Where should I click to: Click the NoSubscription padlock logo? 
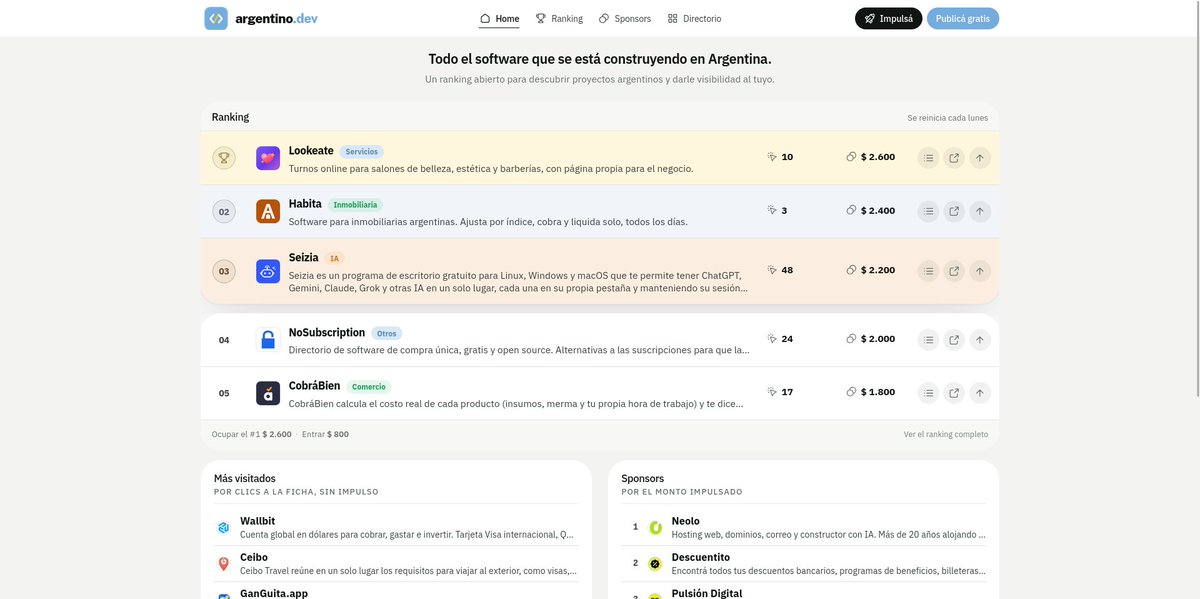[268, 340]
